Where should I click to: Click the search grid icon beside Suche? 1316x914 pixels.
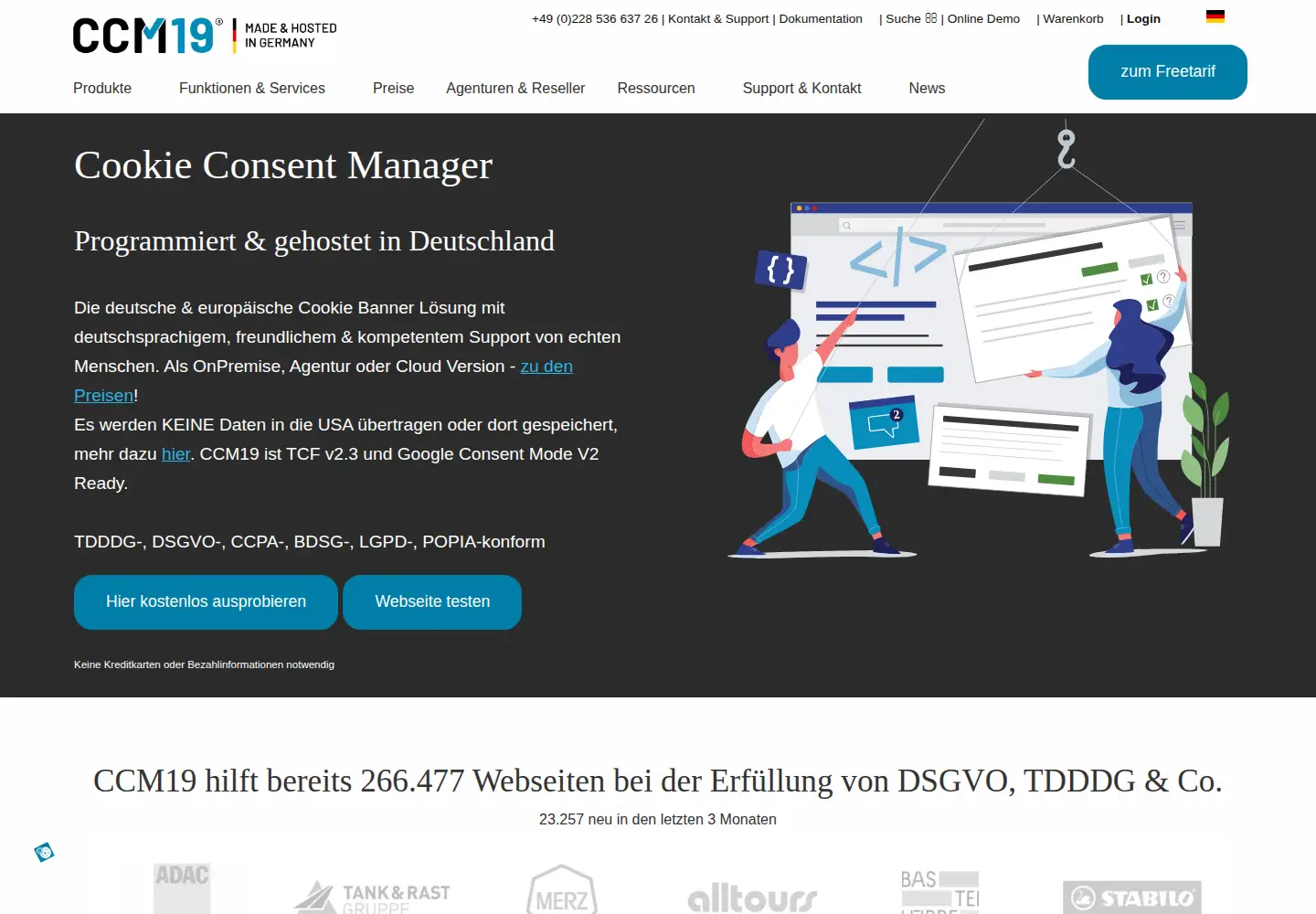930,18
